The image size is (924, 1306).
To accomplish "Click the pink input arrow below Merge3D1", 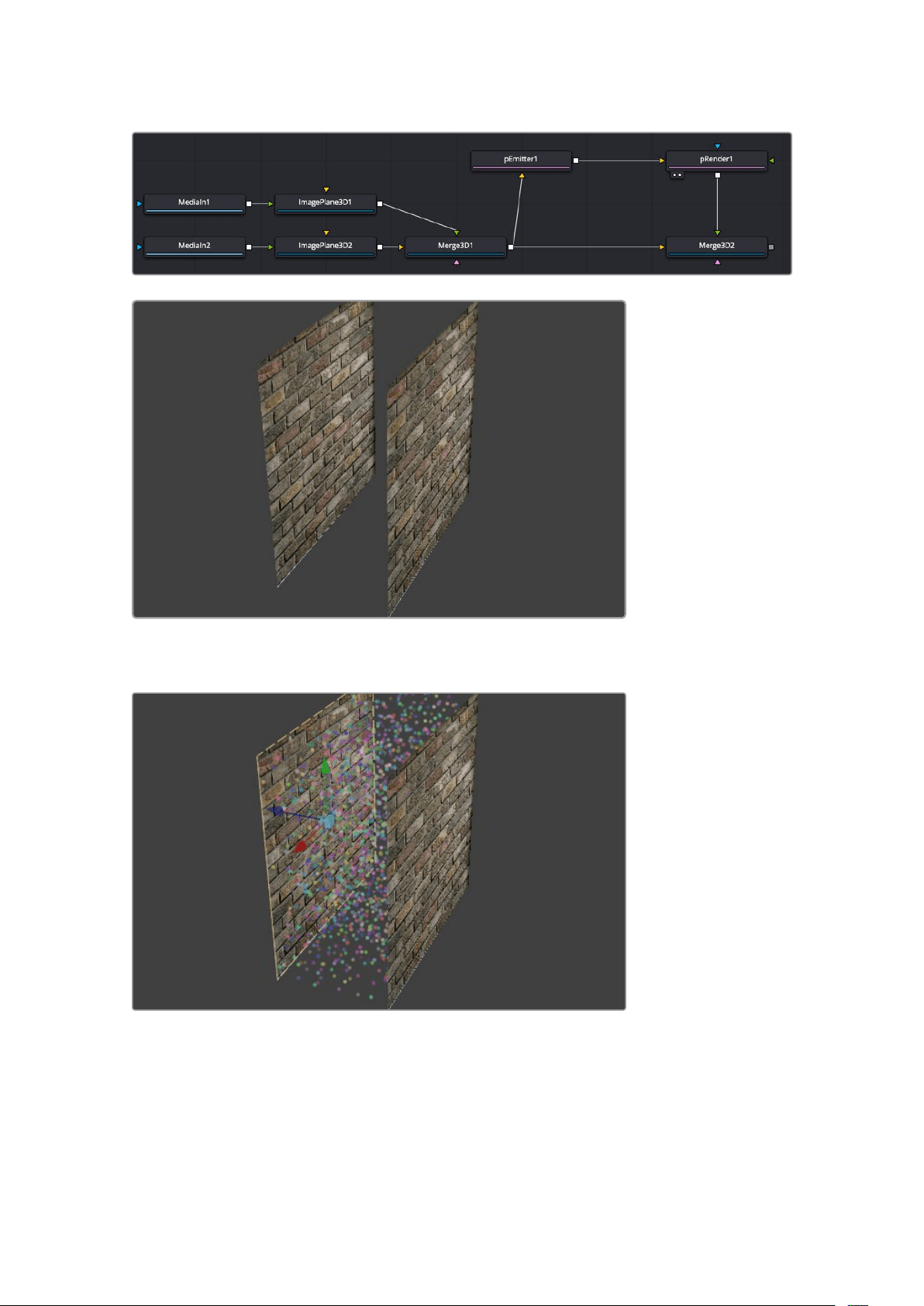I will (x=457, y=262).
